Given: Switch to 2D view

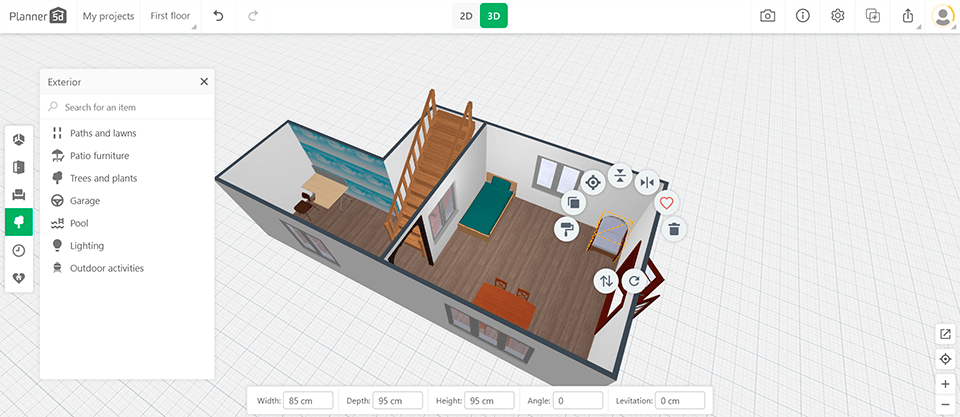Looking at the screenshot, I should 466,17.
